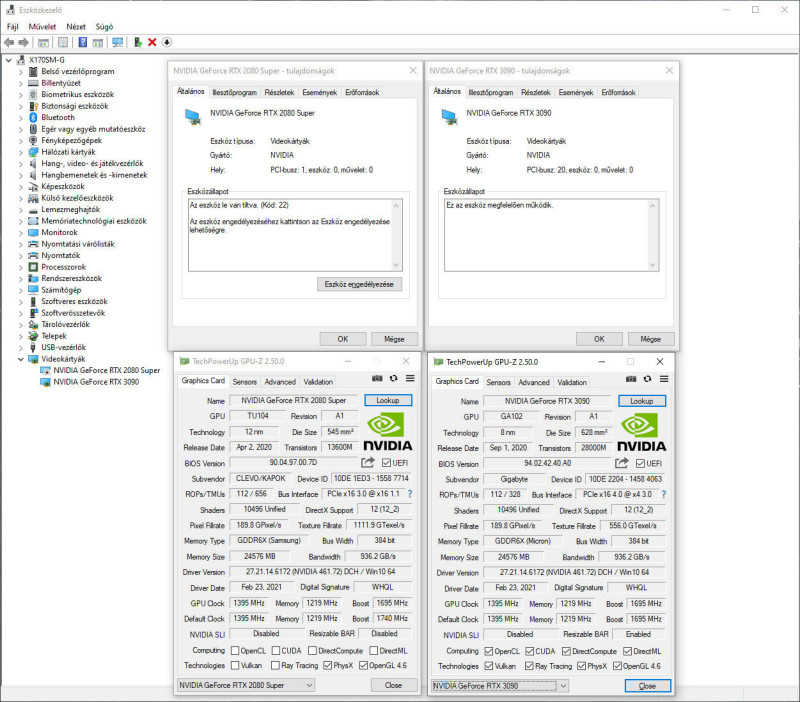800x702 pixels.
Task: Click the green enable device toolbar icon
Action: click(x=138, y=42)
